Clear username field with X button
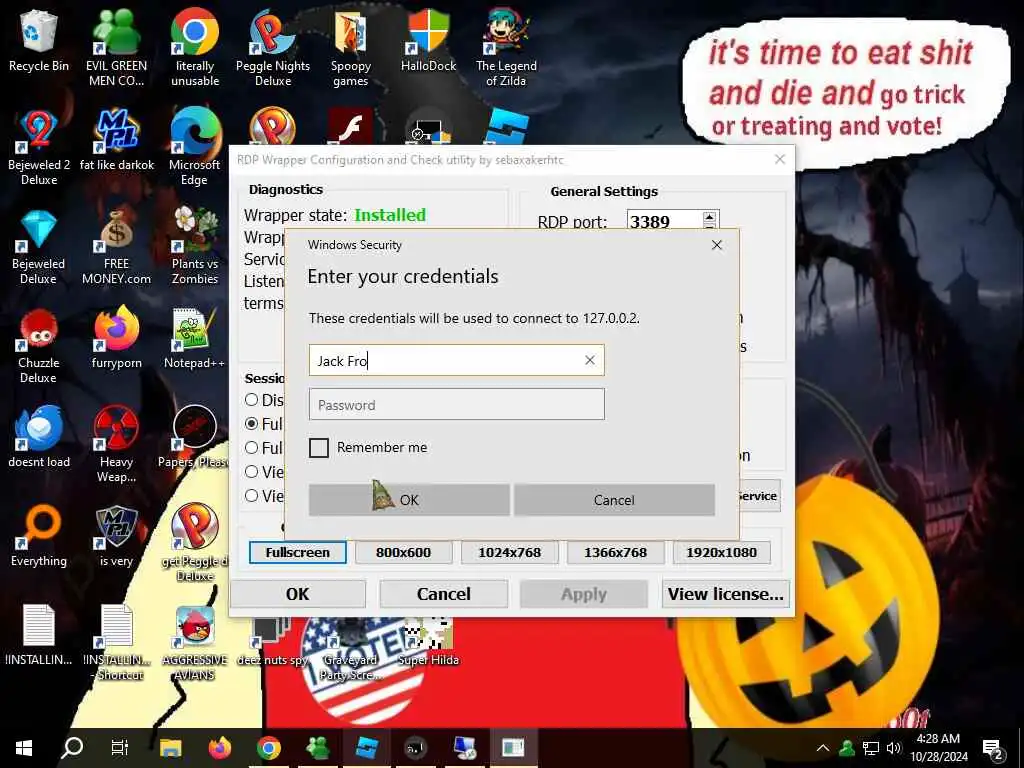 [590, 360]
